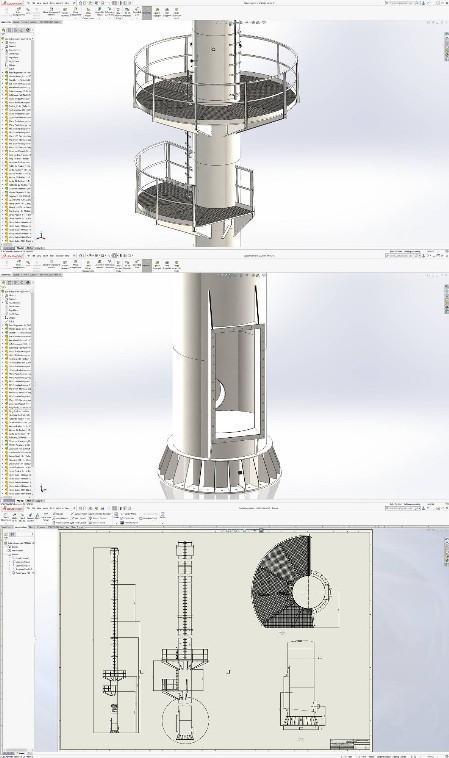Viewport: 449px width, 758px height.
Task: Click the Save icon in the top window title bar
Action: [97, 3]
